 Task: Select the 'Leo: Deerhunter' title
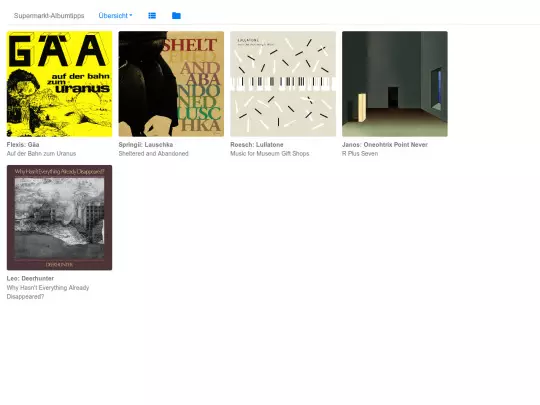(x=30, y=278)
